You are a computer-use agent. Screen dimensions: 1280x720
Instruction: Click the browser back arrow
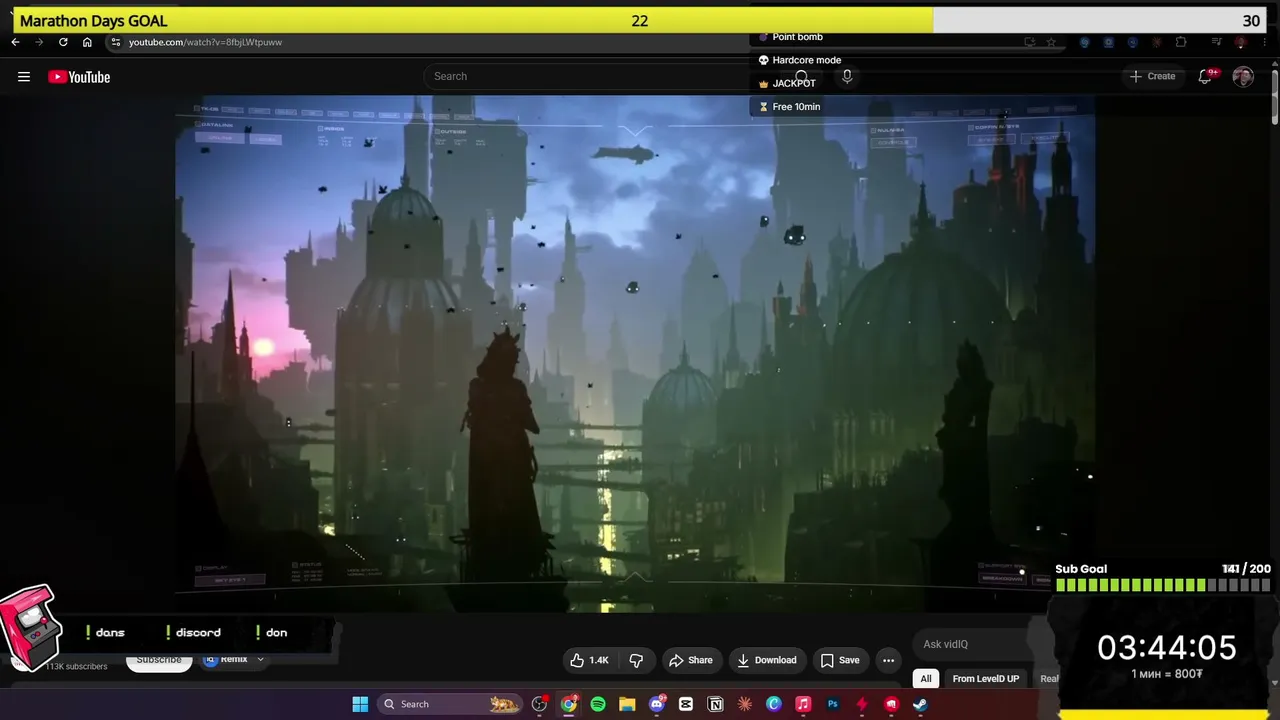coord(15,42)
